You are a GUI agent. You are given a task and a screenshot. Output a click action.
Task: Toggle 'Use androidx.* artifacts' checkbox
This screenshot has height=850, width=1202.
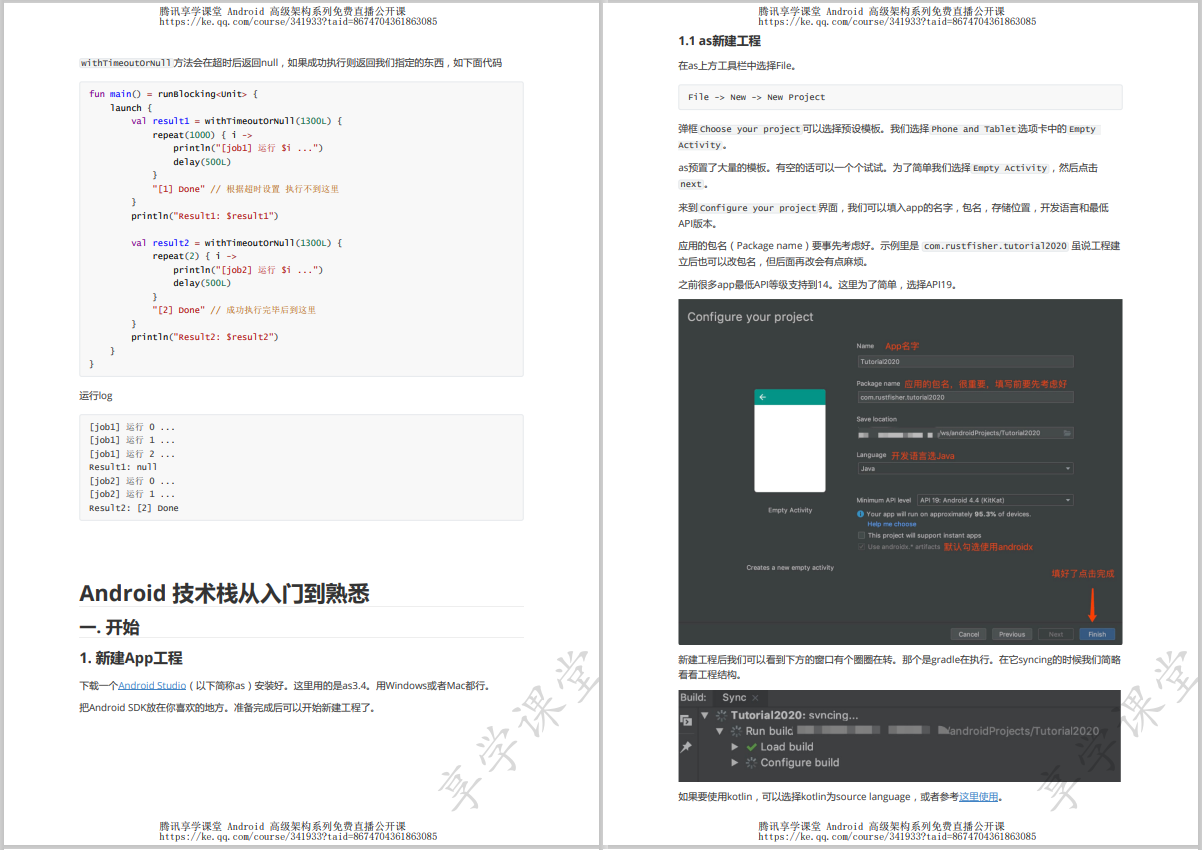[x=861, y=546]
